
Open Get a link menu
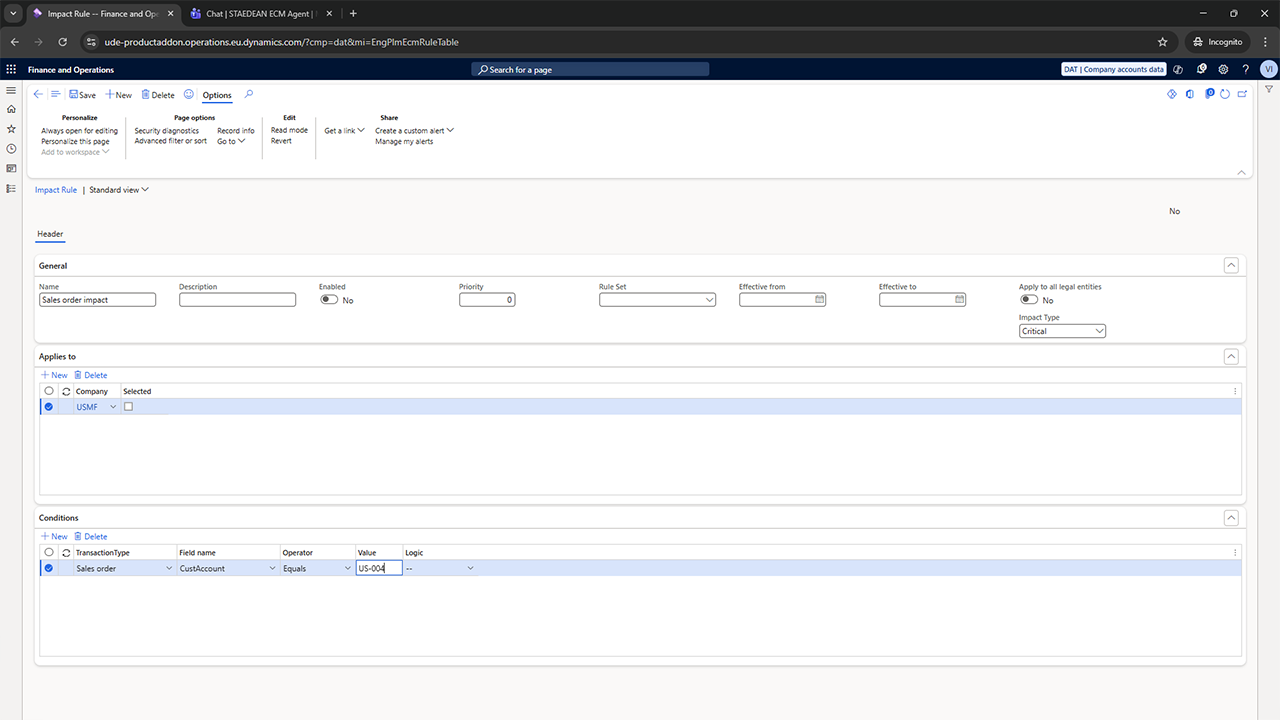click(345, 130)
